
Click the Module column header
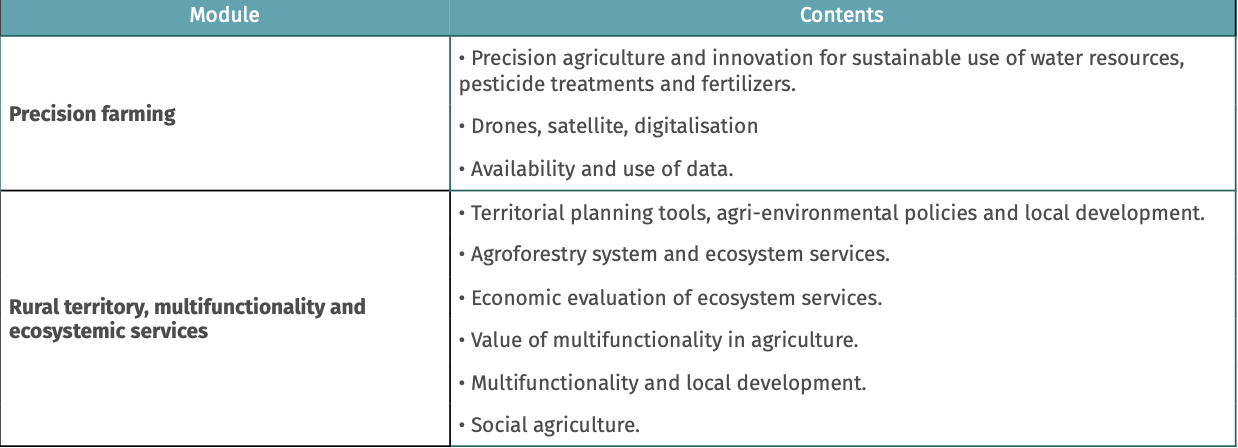coord(225,16)
